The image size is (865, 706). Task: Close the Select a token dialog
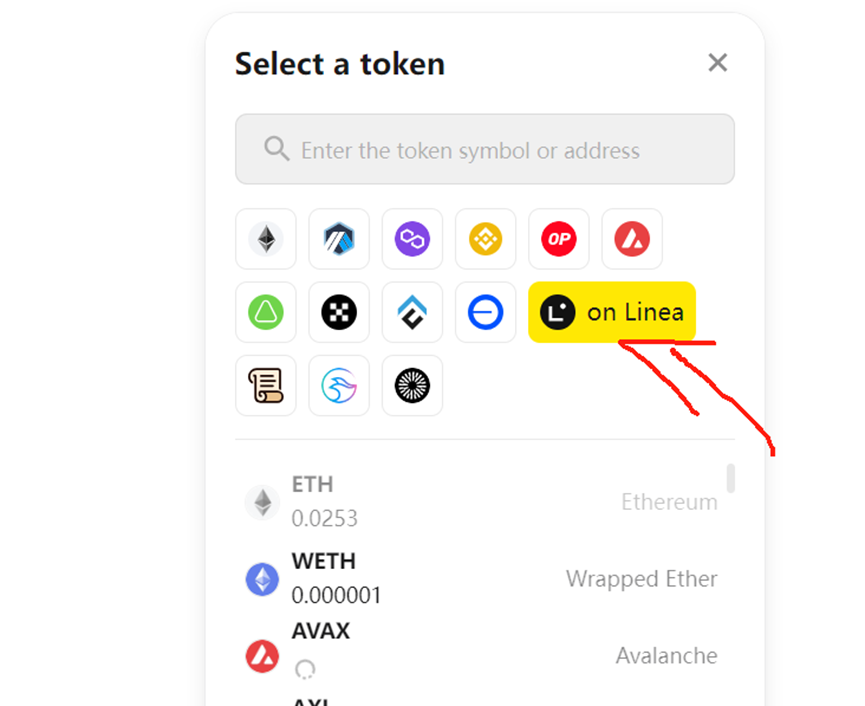point(718,63)
